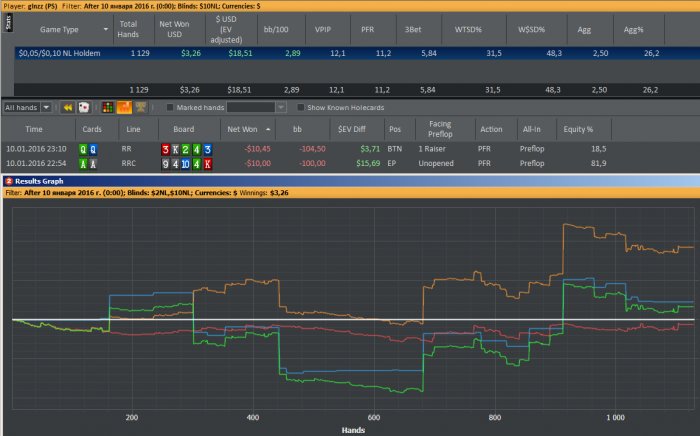Click inside the Marked hands filter field
This screenshot has height=436, width=700.
(x=251, y=108)
